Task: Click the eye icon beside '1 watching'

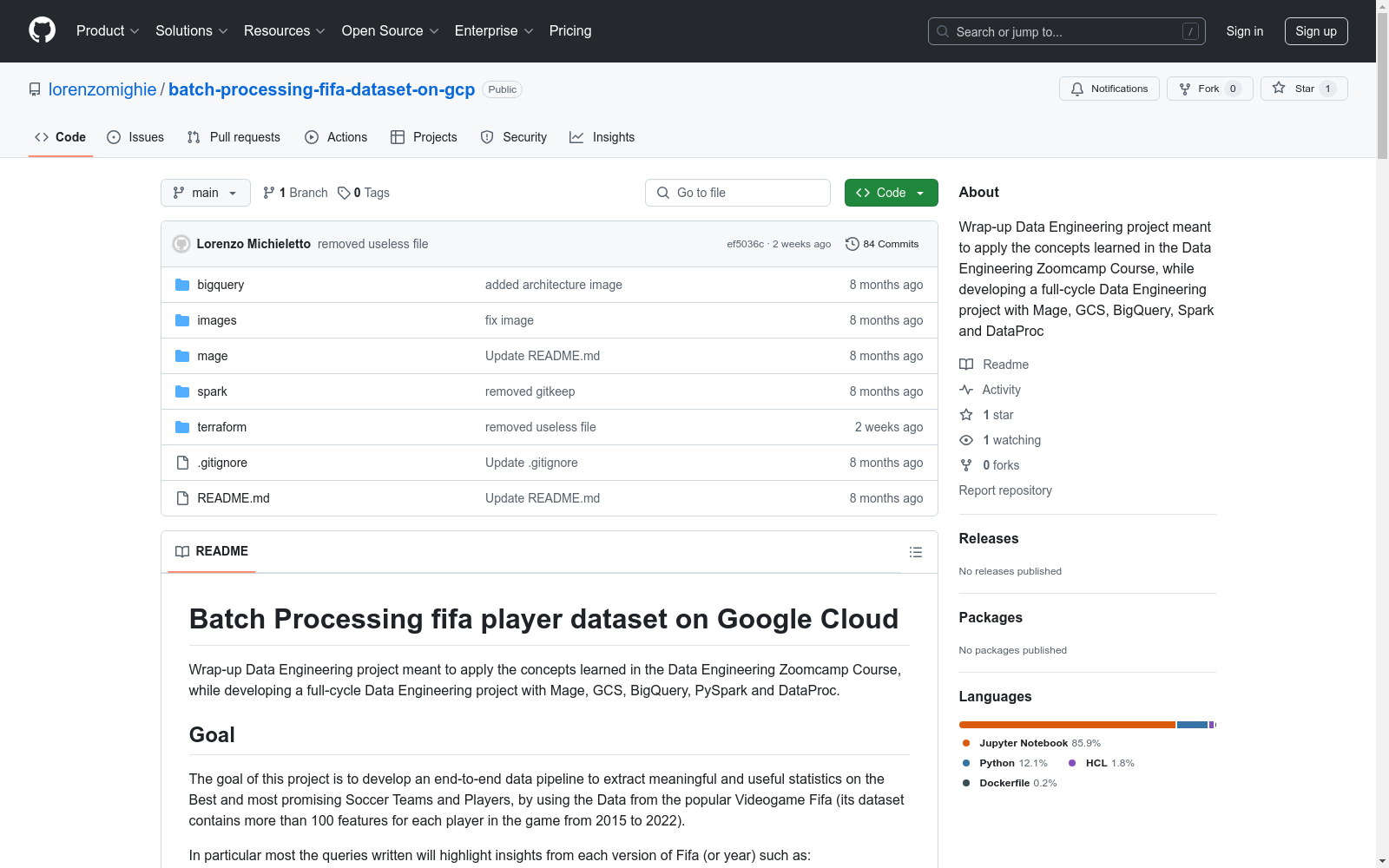Action: click(966, 440)
